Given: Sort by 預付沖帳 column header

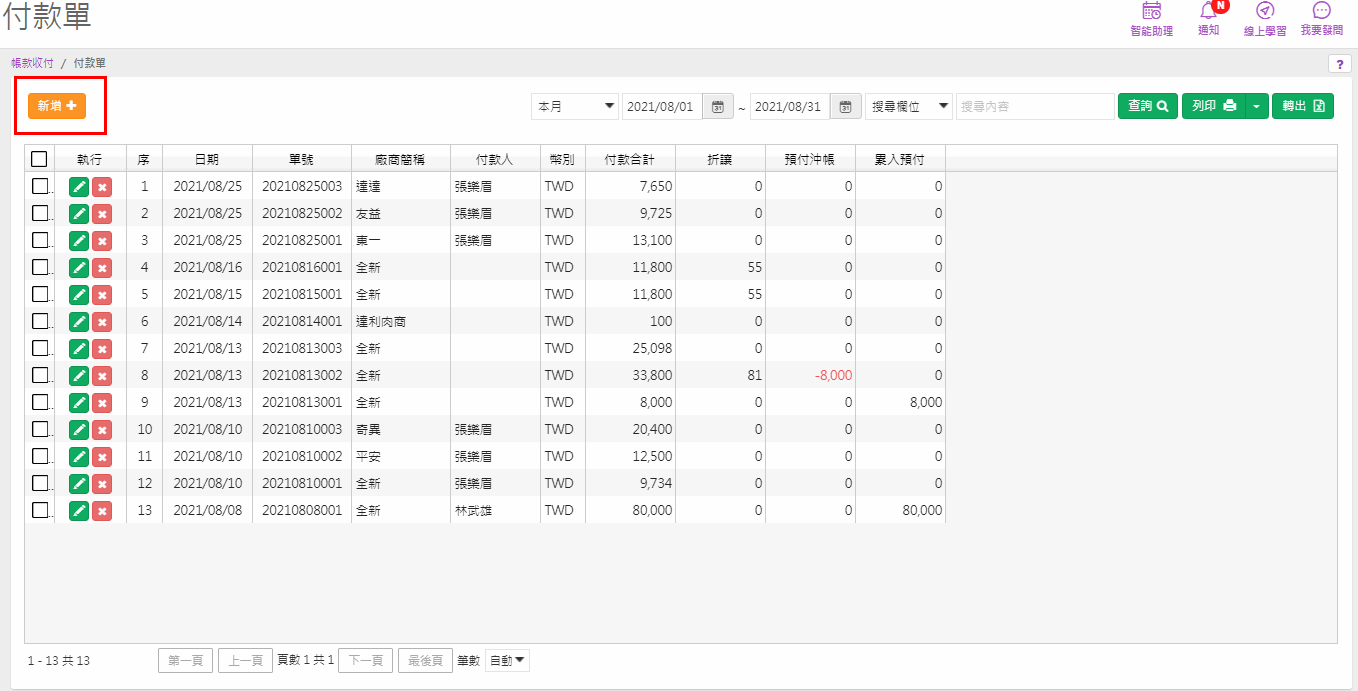Looking at the screenshot, I should pos(810,159).
